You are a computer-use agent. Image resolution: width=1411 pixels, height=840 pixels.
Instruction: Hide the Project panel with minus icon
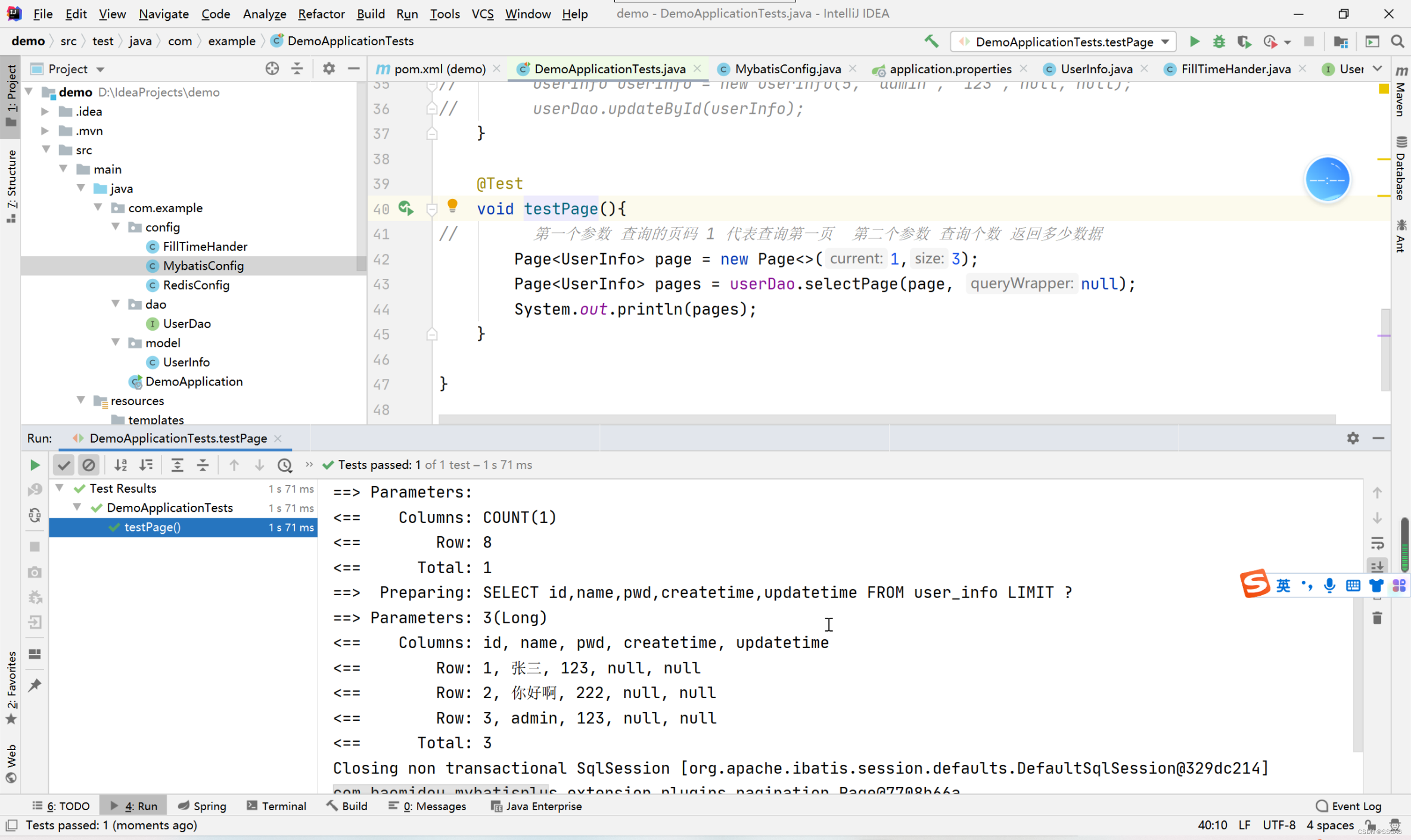pos(353,69)
